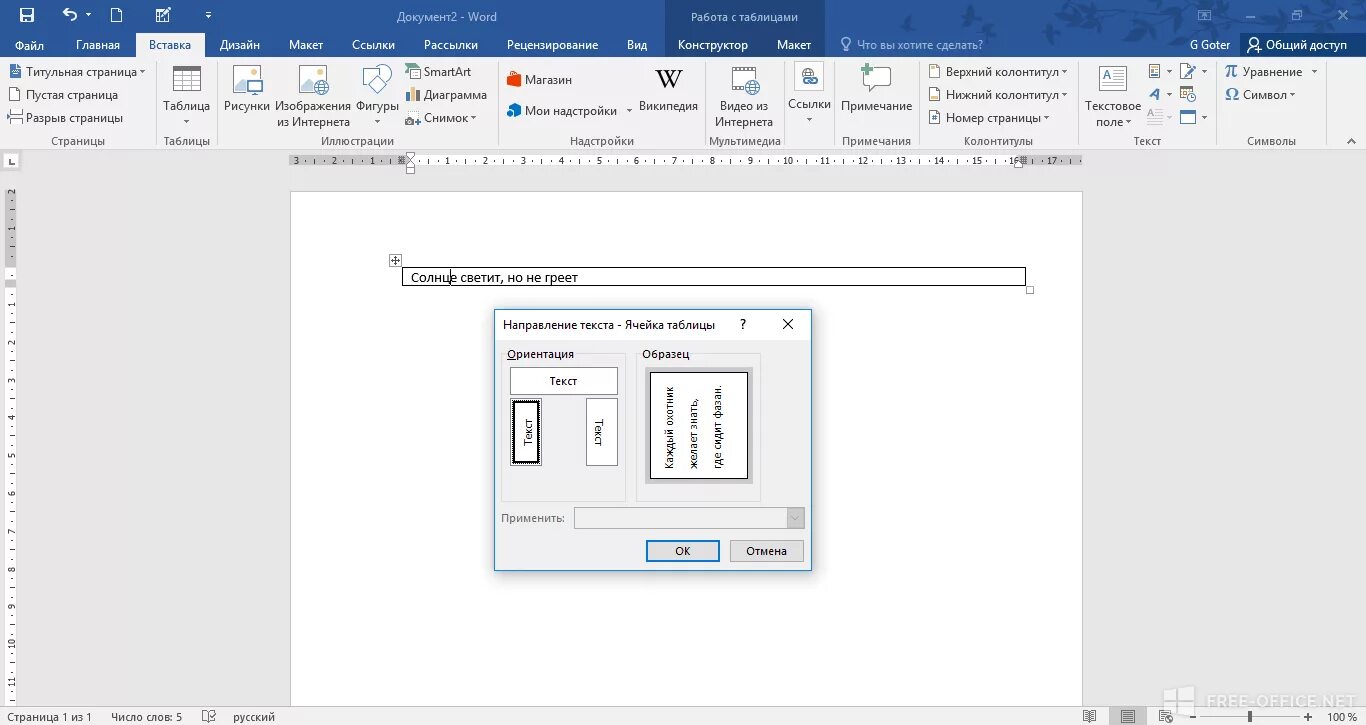The height and width of the screenshot is (725, 1366).
Task: Switch to Mailings (Рассылки) tab
Action: 451,45
